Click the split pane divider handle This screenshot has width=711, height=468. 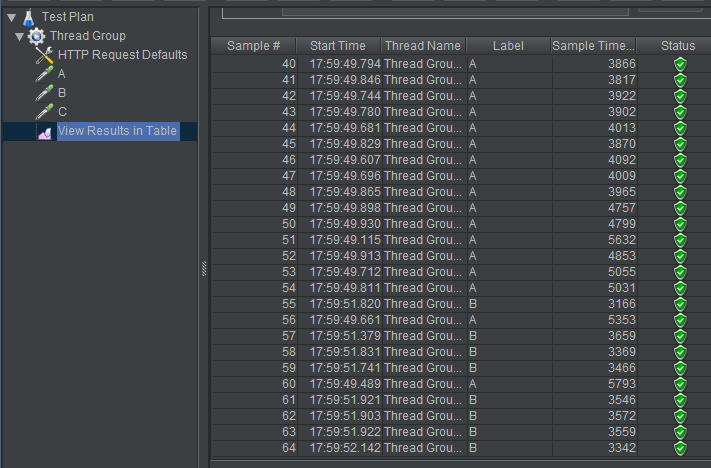coord(204,269)
